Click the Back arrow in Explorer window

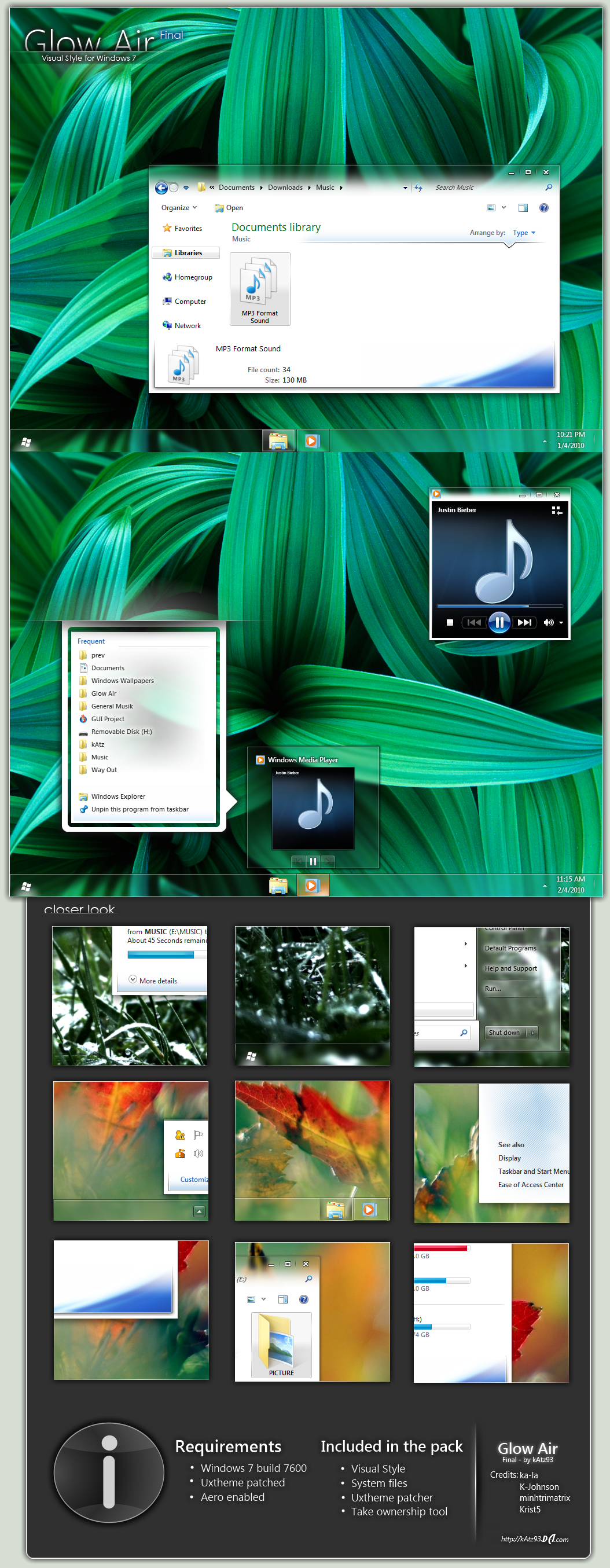click(161, 188)
